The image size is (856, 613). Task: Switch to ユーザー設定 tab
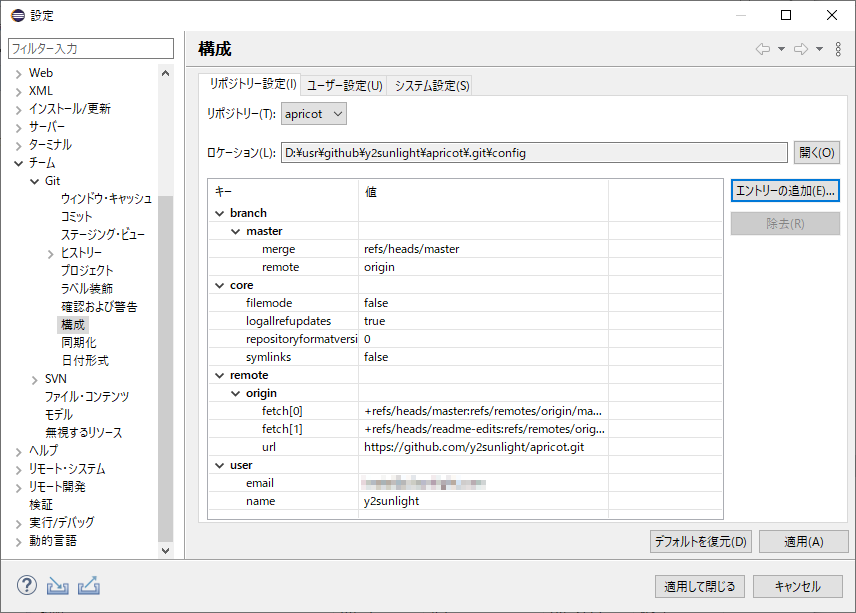[x=344, y=86]
